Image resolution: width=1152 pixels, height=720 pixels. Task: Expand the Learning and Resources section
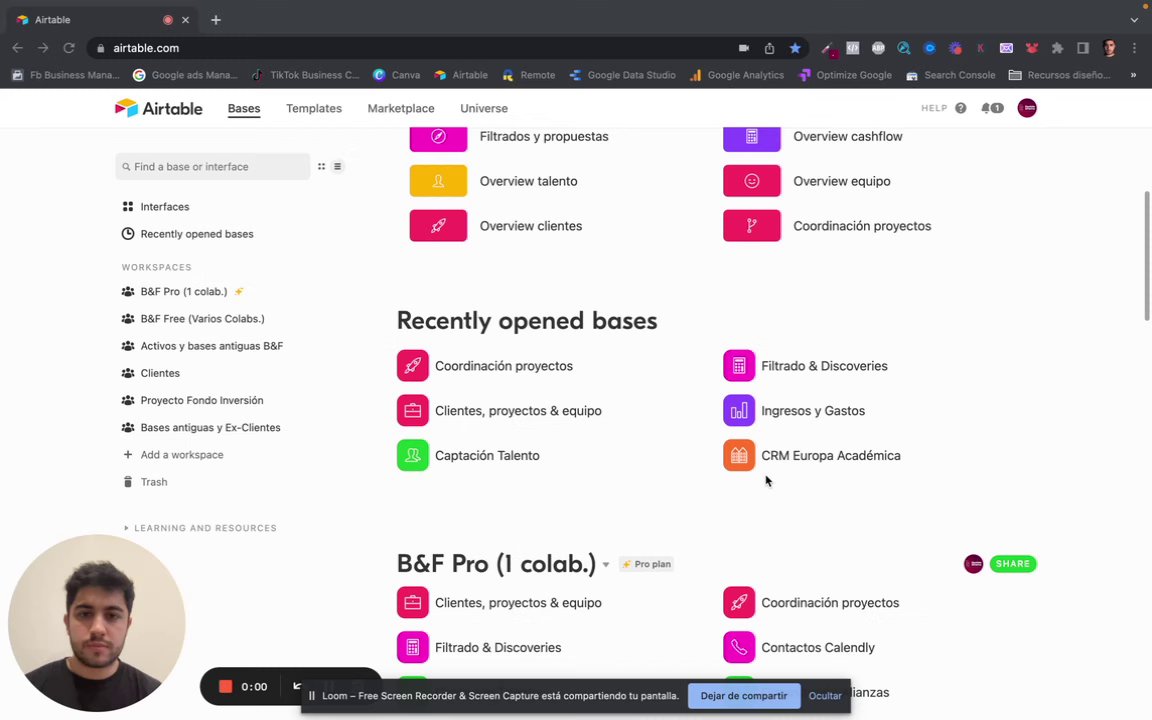[x=200, y=528]
